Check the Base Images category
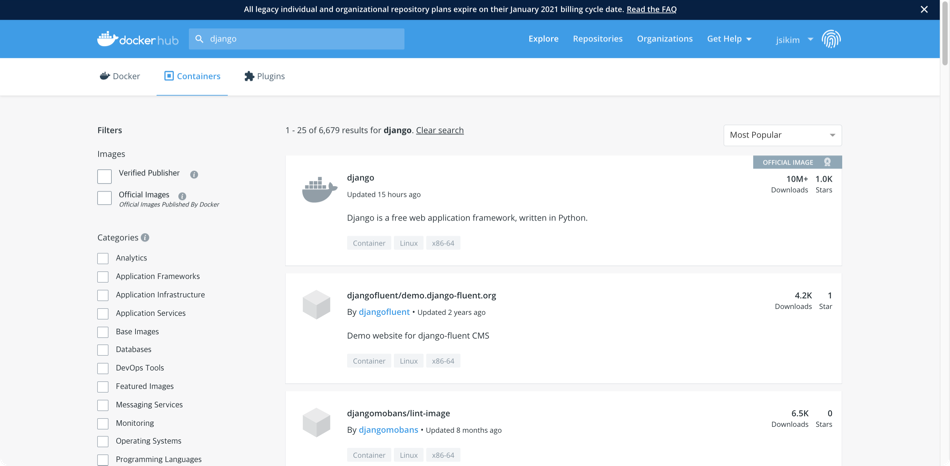This screenshot has height=466, width=950. coord(103,333)
